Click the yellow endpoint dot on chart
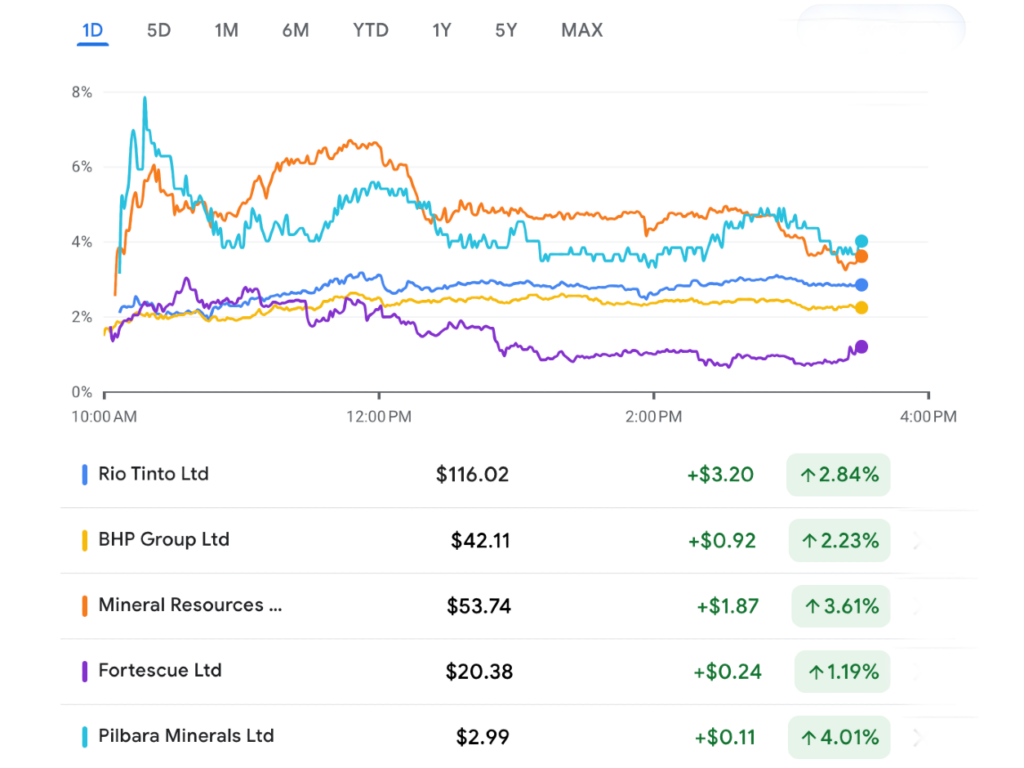 [861, 308]
